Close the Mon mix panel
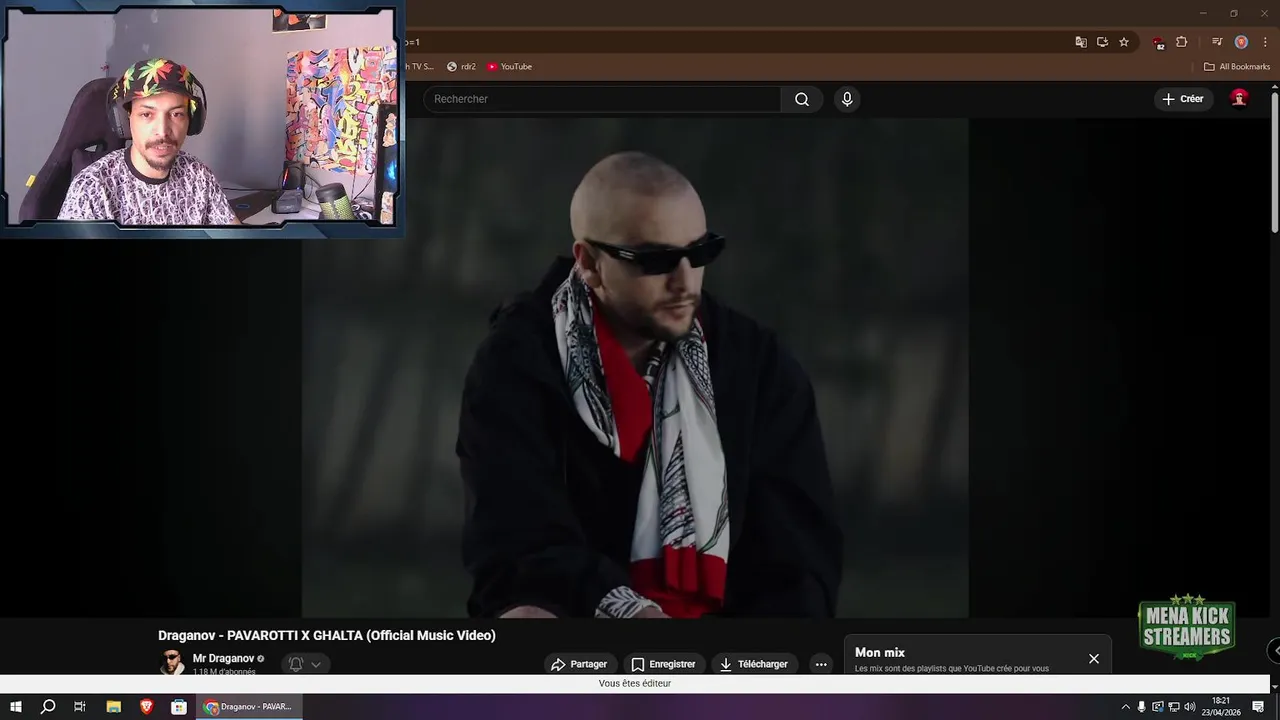Image resolution: width=1280 pixels, height=720 pixels. [1094, 659]
